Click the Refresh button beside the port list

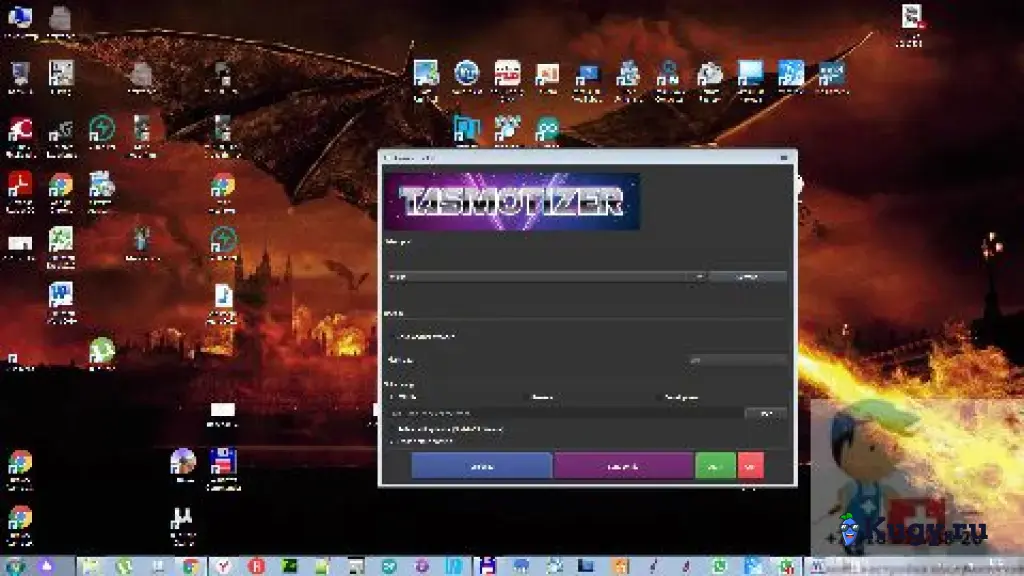click(747, 277)
